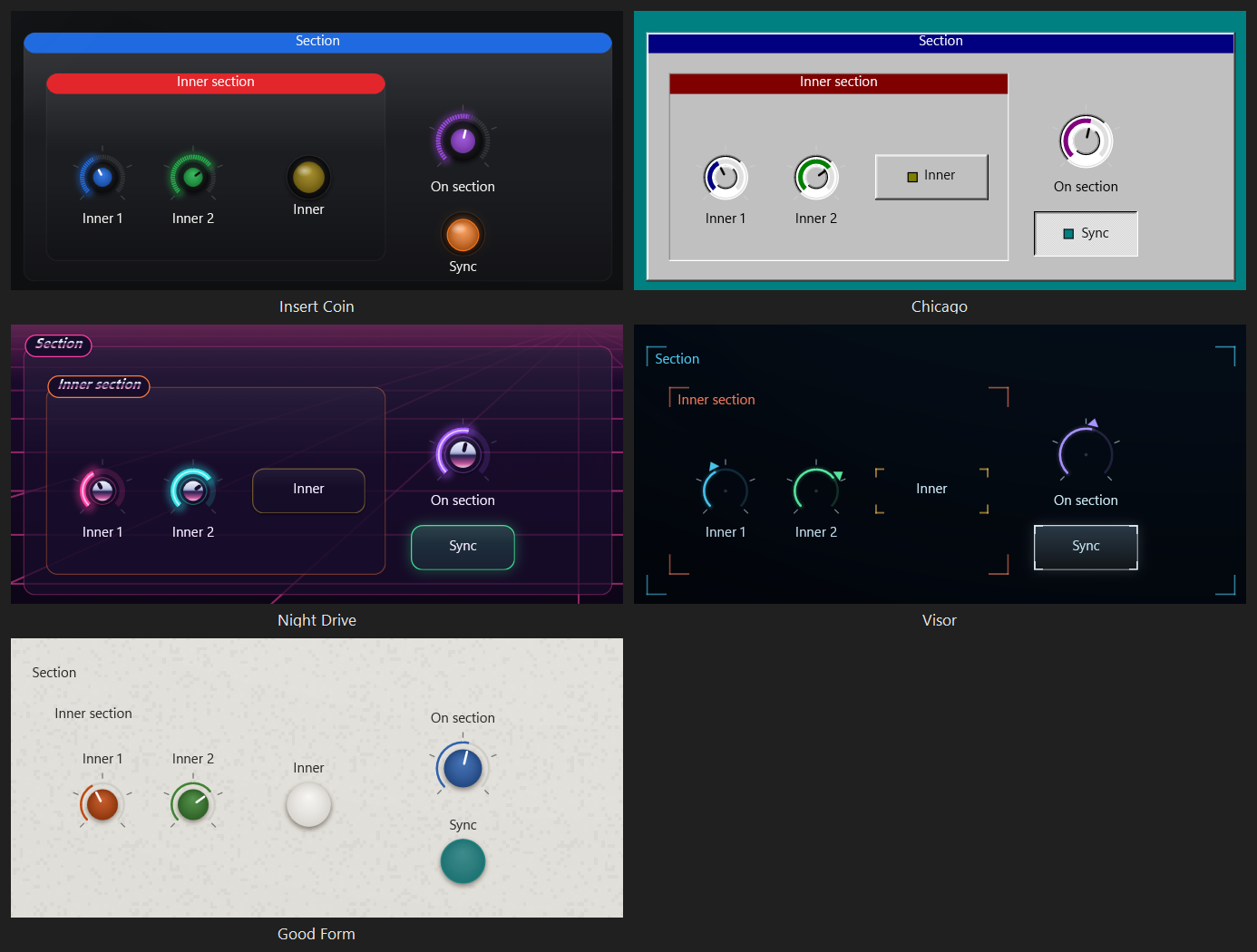Click the On section knob in Visor theme
Screen dimensions: 1257x952
(x=1086, y=453)
